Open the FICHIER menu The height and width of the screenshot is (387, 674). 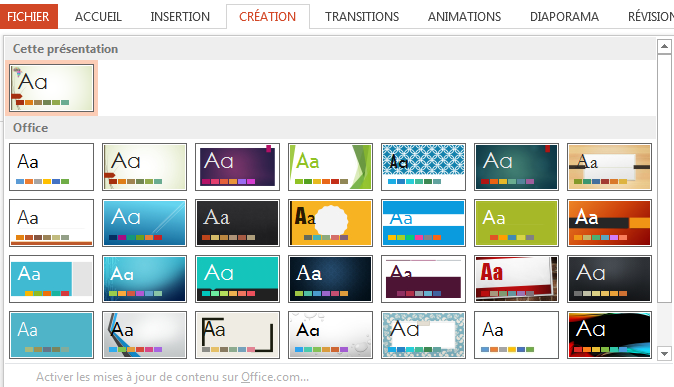tap(28, 16)
